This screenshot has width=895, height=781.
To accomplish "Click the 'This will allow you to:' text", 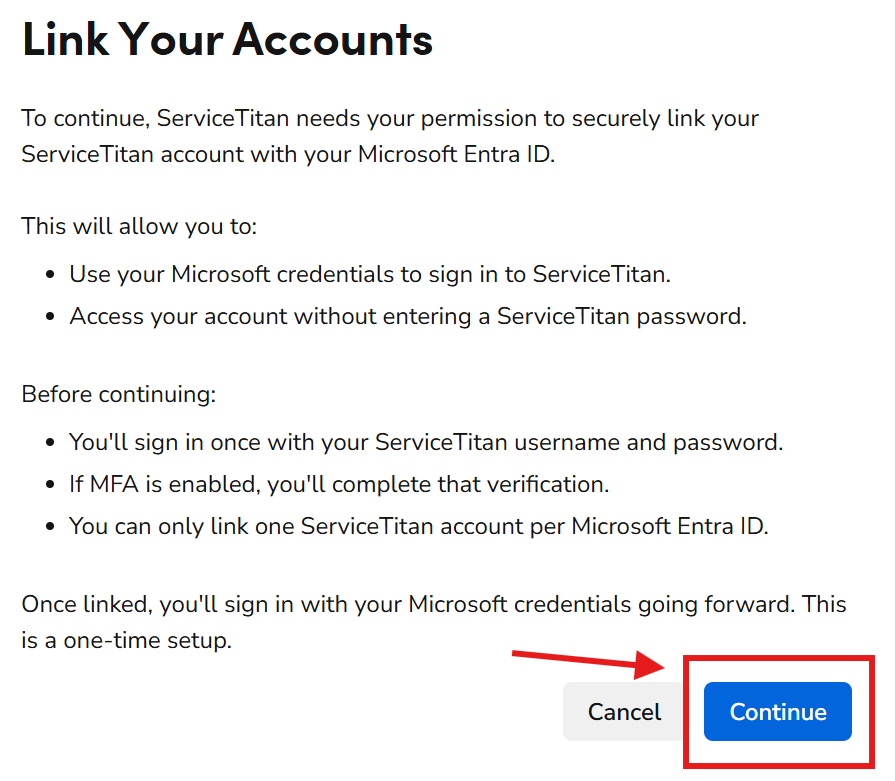I will pyautogui.click(x=139, y=226).
